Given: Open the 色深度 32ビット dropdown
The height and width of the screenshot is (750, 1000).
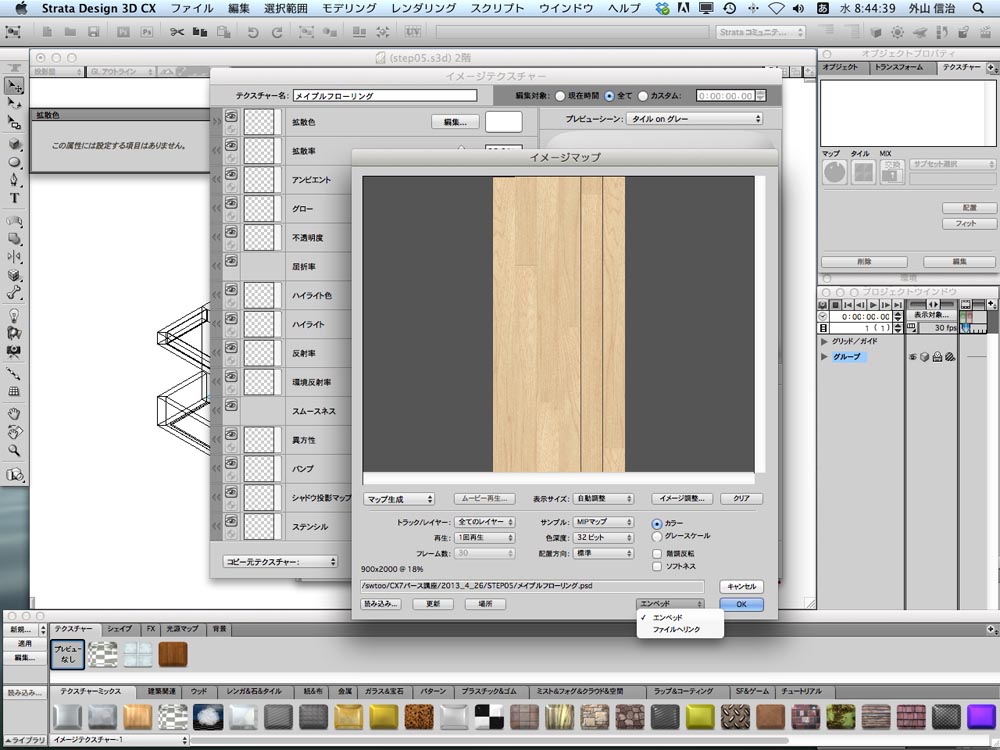Looking at the screenshot, I should (603, 538).
